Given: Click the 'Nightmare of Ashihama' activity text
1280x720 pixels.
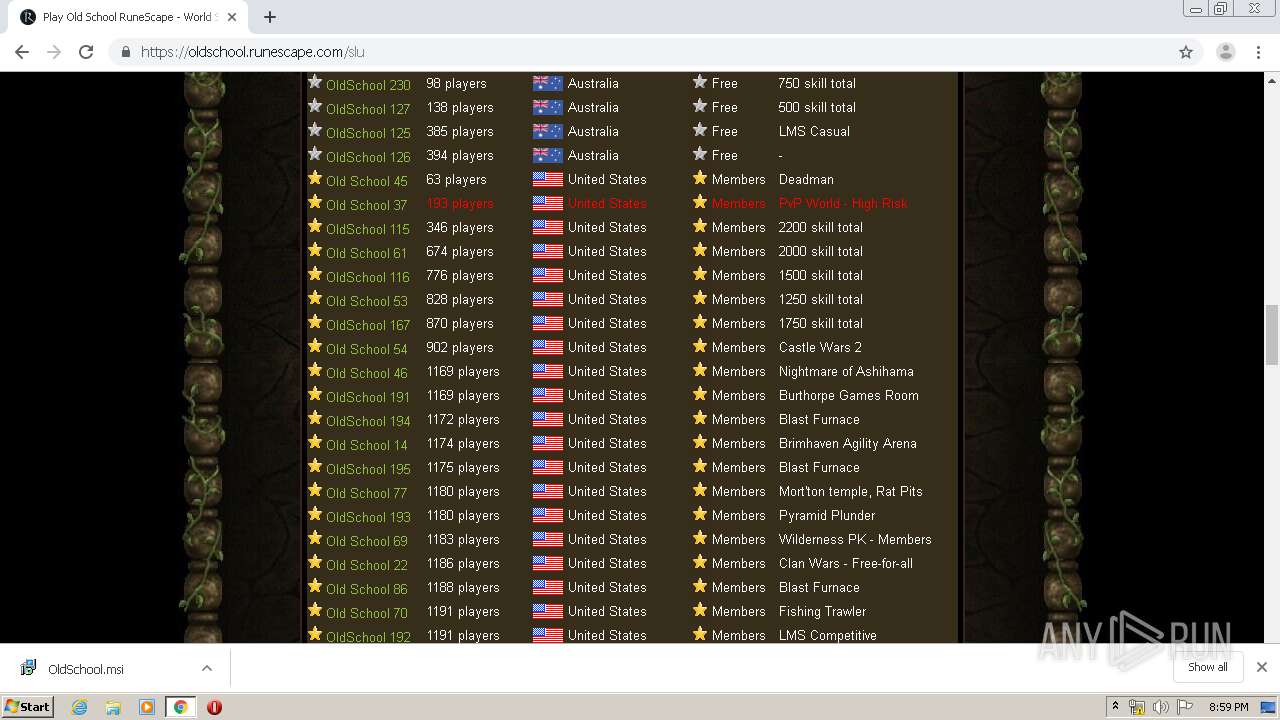Looking at the screenshot, I should coord(846,371).
